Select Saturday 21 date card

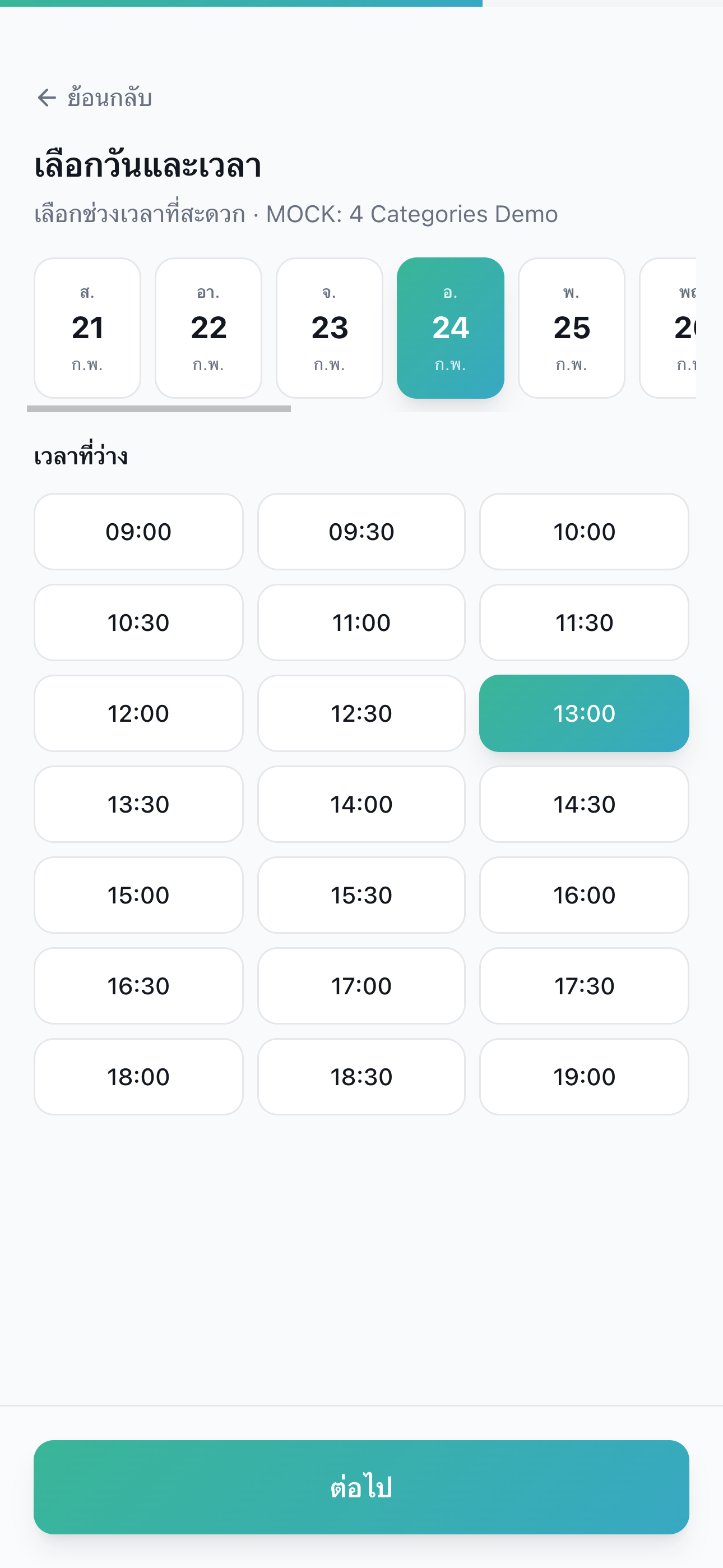[87, 328]
